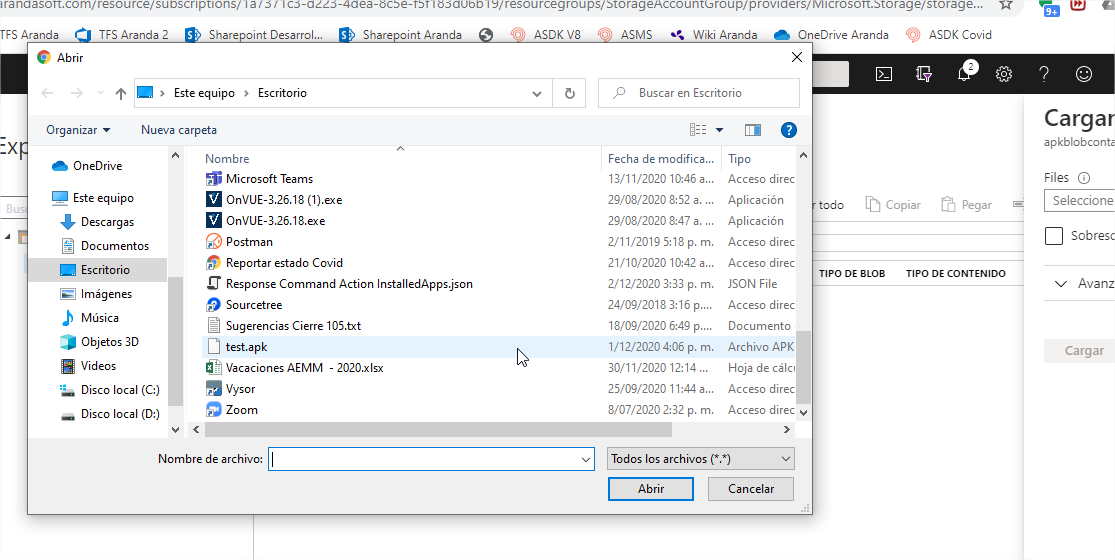Change view layout icon in dialog
Image resolution: width=1115 pixels, height=560 pixels.
pyautogui.click(x=698, y=130)
